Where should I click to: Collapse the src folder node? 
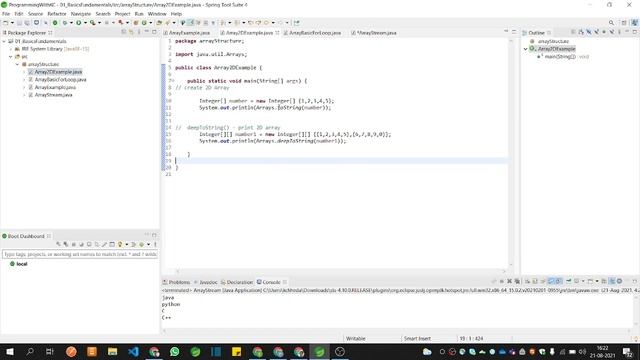[11, 57]
